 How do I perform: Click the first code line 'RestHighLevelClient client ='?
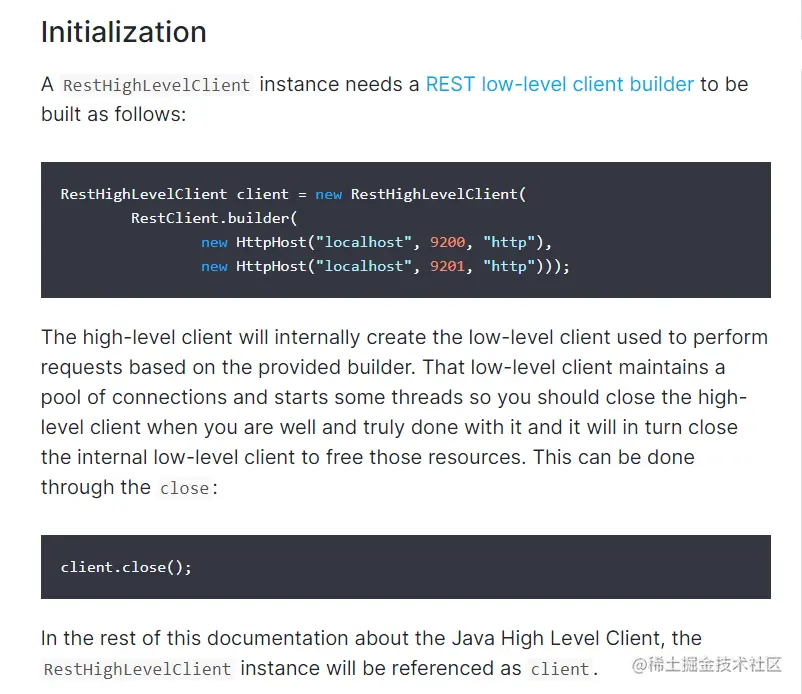pos(293,194)
